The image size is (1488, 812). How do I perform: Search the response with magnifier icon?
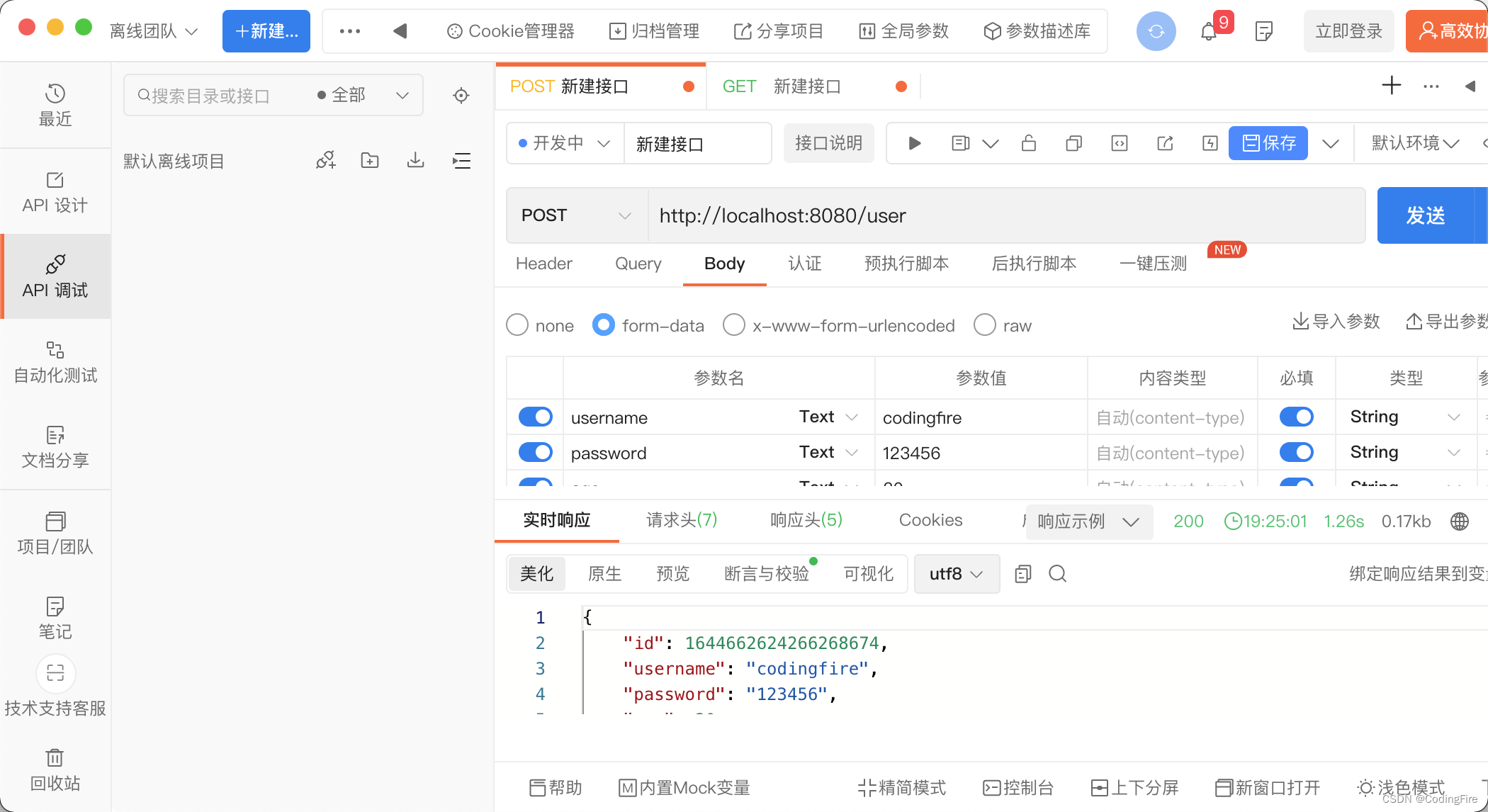[1057, 574]
